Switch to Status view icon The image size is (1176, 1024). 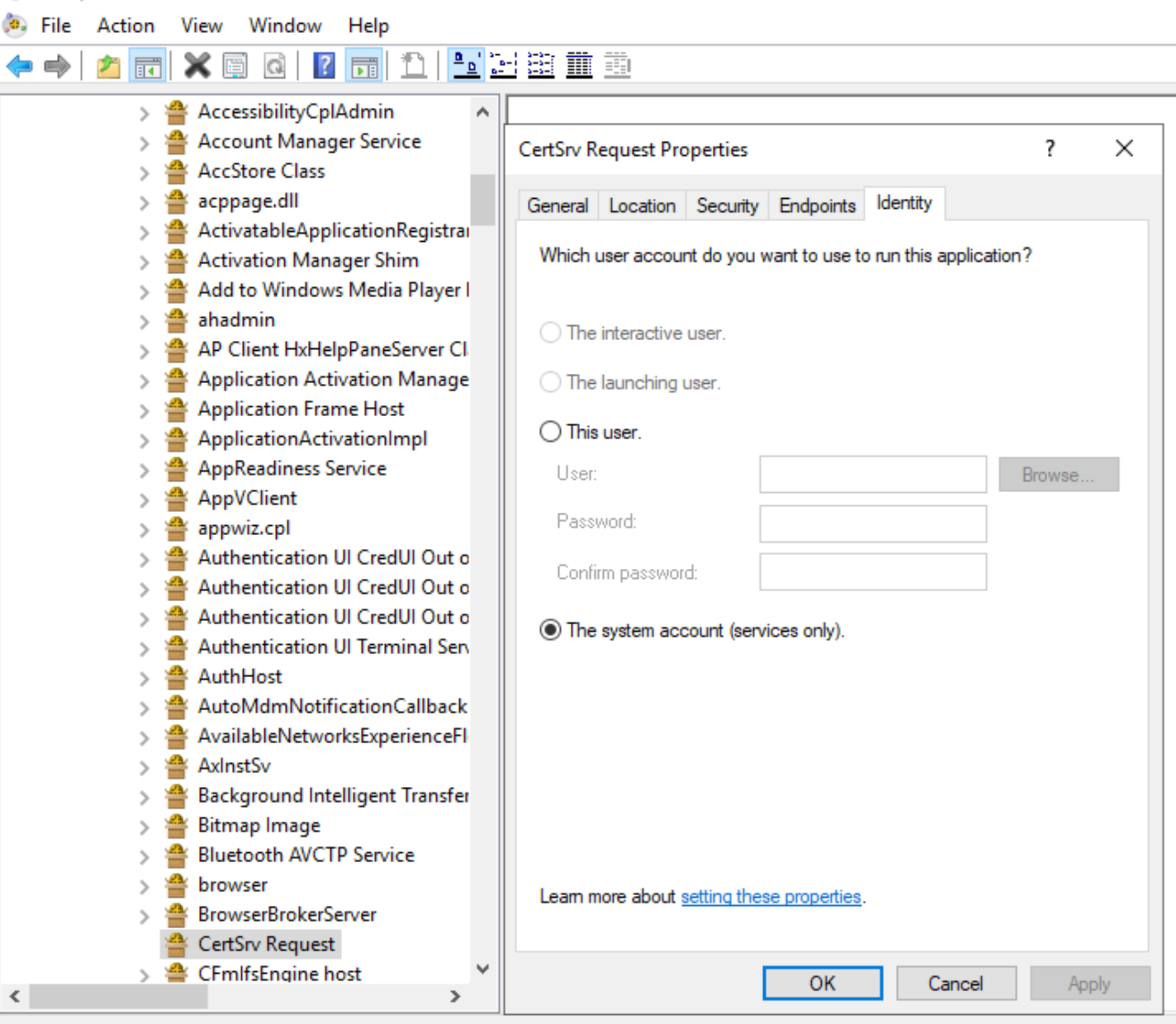click(618, 66)
